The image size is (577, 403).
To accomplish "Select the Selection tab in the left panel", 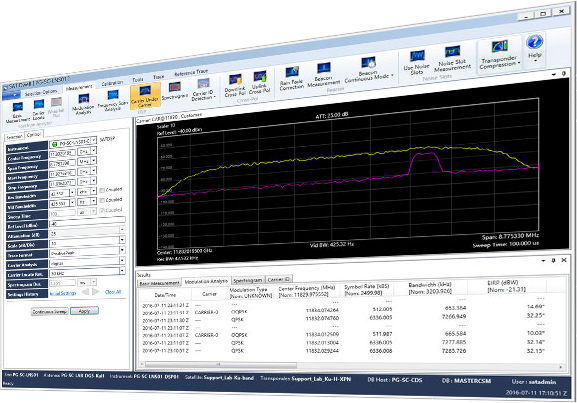I will tap(14, 137).
